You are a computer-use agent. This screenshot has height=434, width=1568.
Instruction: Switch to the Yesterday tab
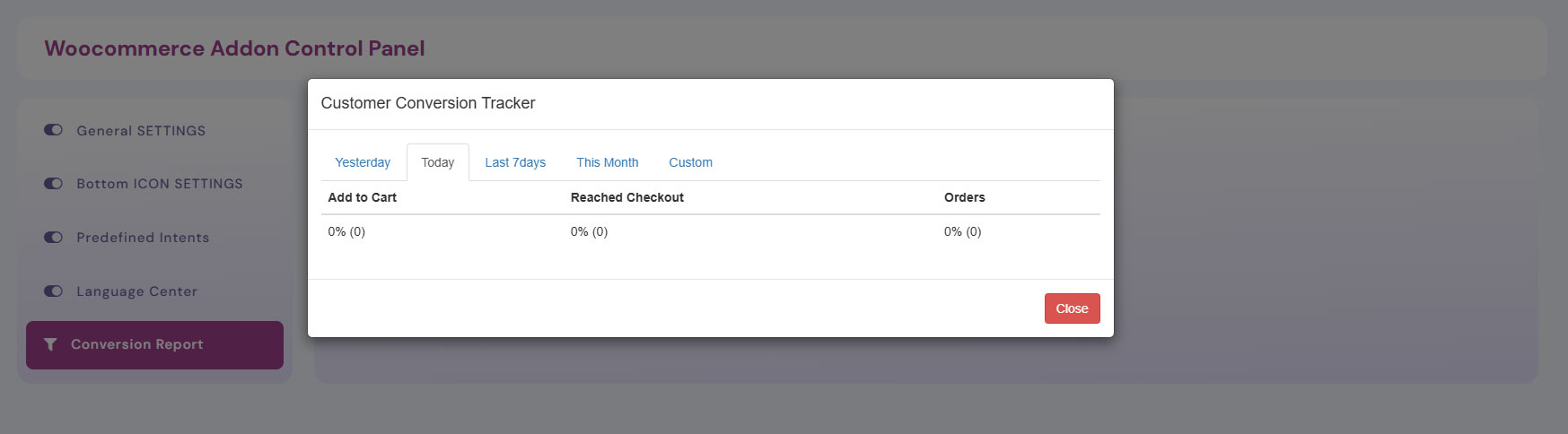[363, 162]
